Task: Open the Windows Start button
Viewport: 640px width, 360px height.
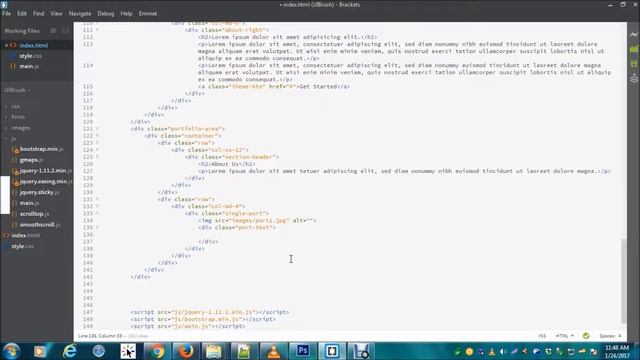Action: 11,351
